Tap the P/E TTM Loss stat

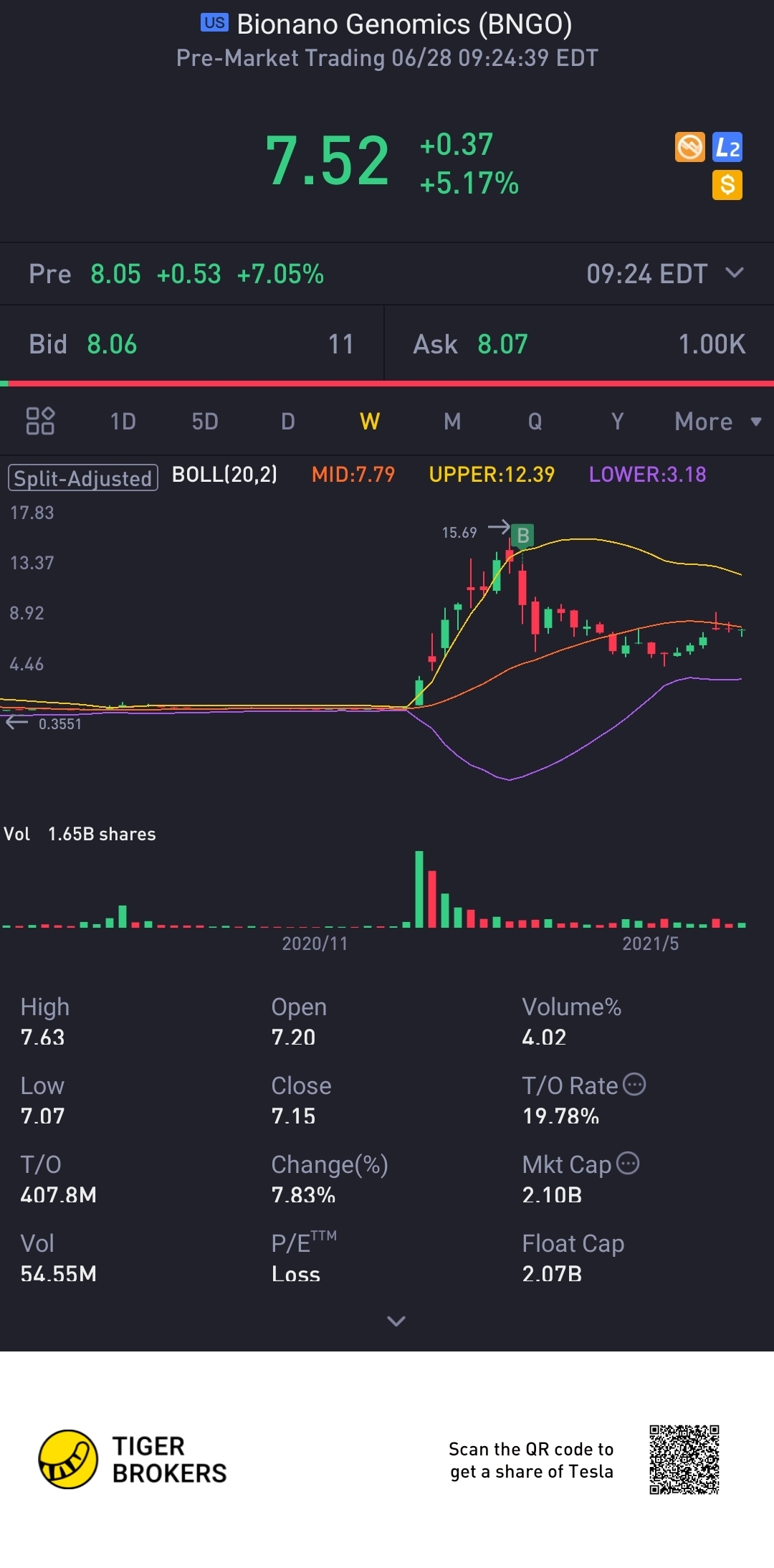[304, 1257]
